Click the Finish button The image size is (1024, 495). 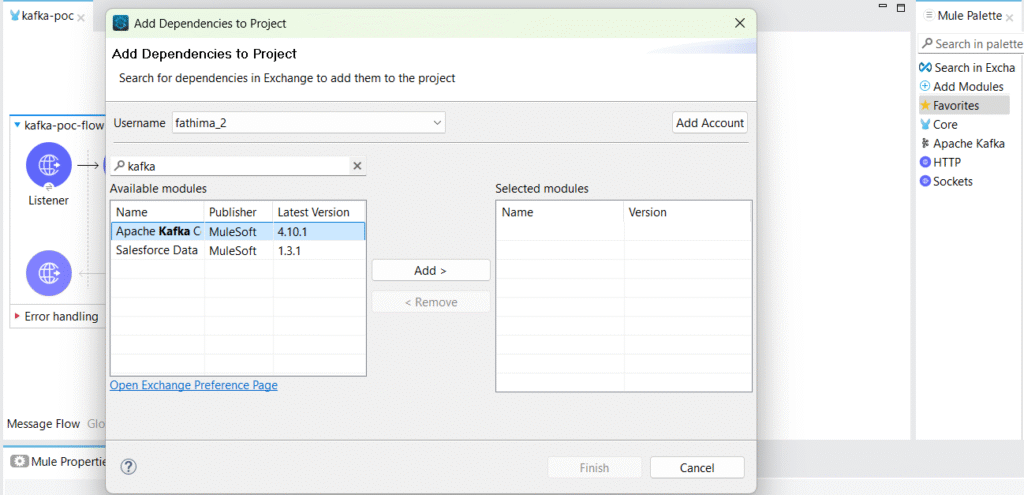594,468
